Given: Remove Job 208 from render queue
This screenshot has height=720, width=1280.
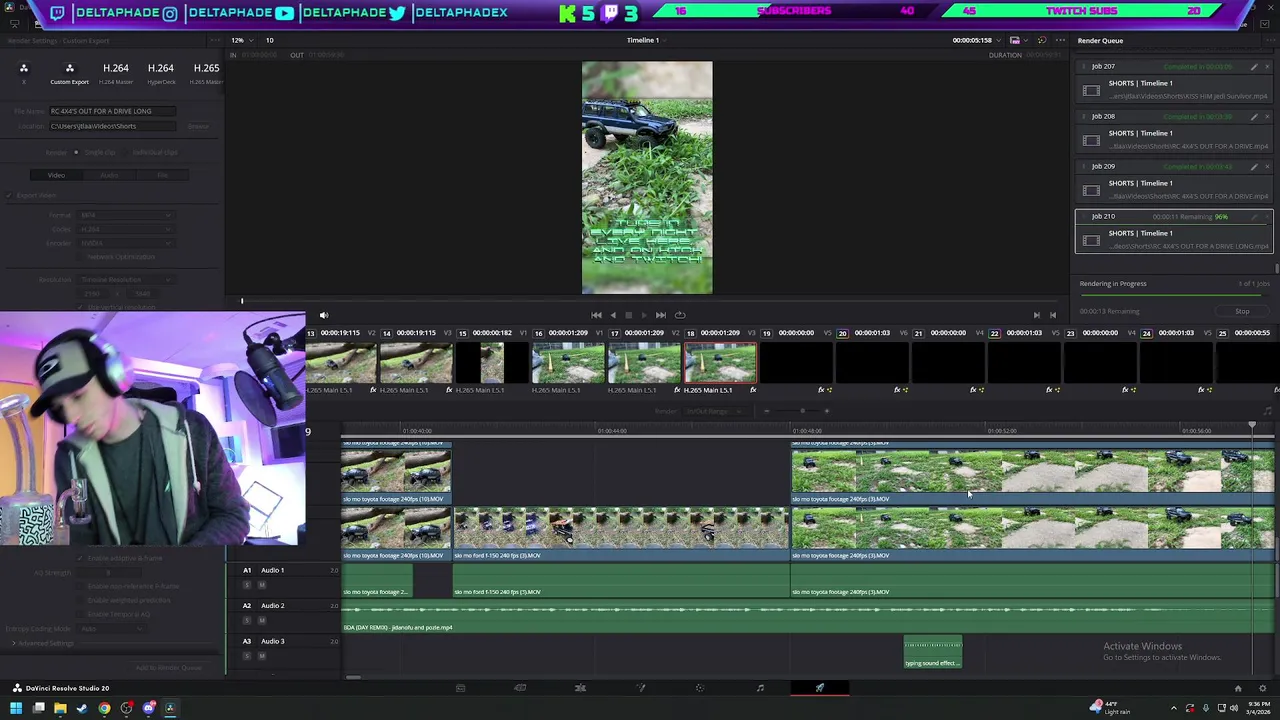Looking at the screenshot, I should (x=1268, y=117).
